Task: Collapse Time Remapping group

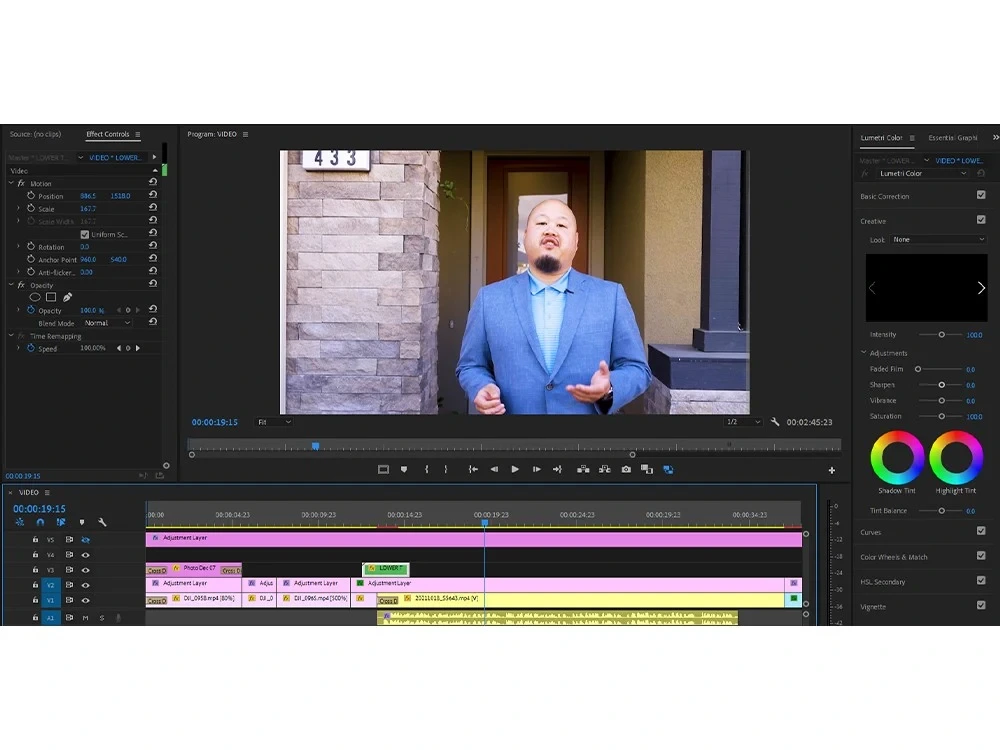Action: (x=11, y=335)
